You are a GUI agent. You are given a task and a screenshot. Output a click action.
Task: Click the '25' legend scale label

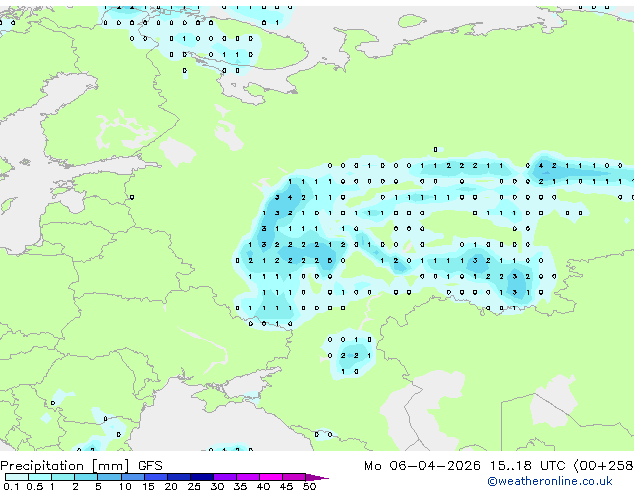(x=194, y=486)
